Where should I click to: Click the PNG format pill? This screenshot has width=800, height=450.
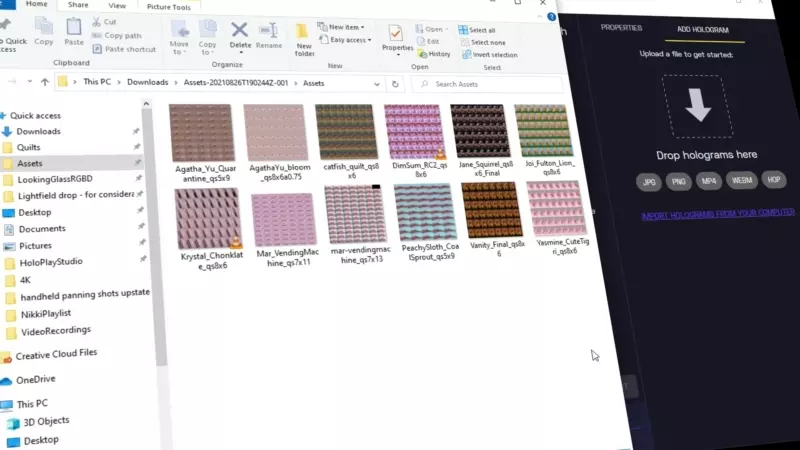(x=678, y=182)
